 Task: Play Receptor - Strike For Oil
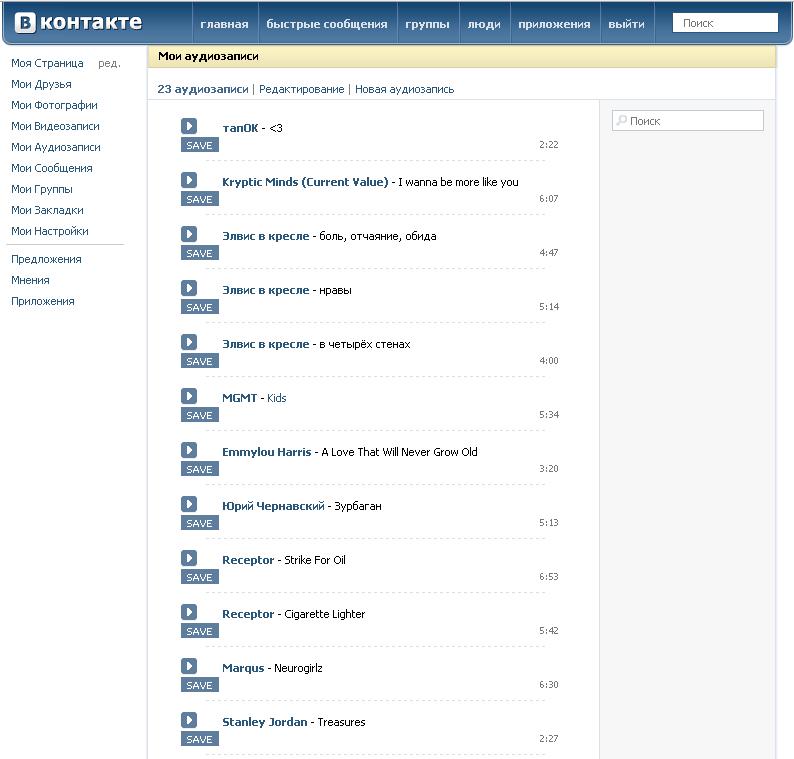189,558
